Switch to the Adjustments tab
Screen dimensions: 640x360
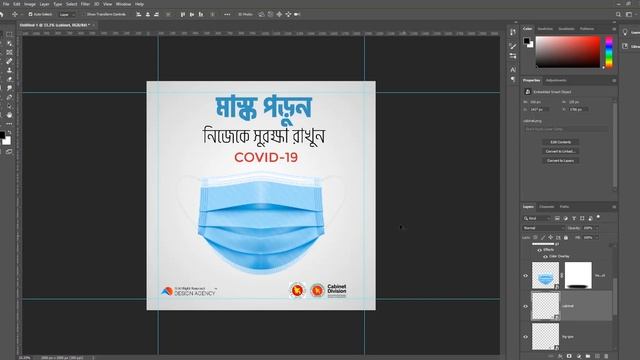[556, 80]
